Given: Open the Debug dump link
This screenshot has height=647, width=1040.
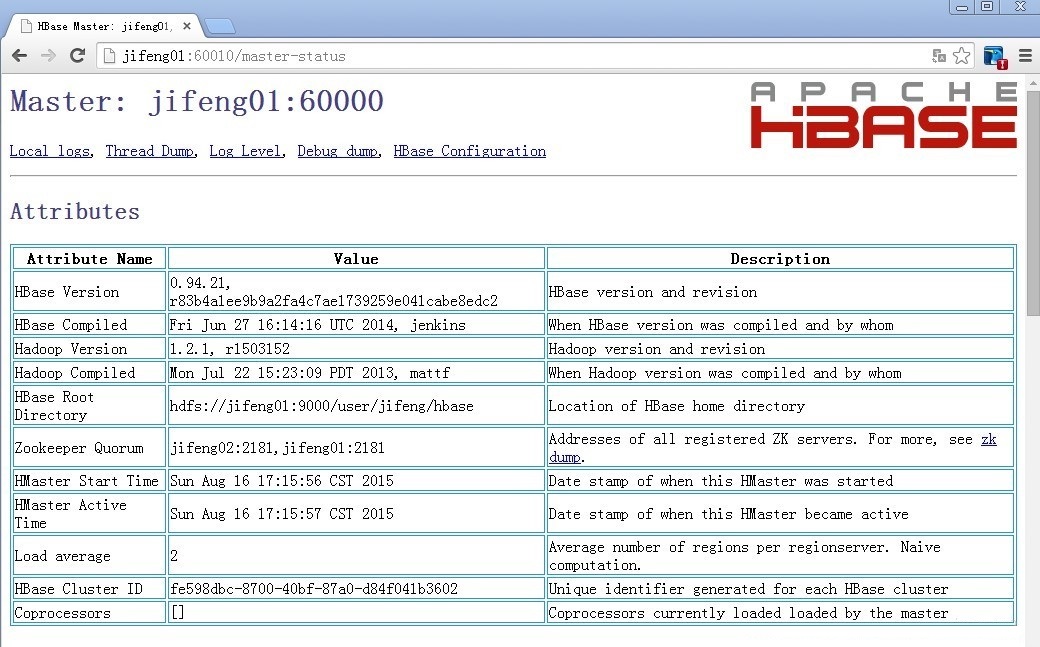Looking at the screenshot, I should pos(337,151).
